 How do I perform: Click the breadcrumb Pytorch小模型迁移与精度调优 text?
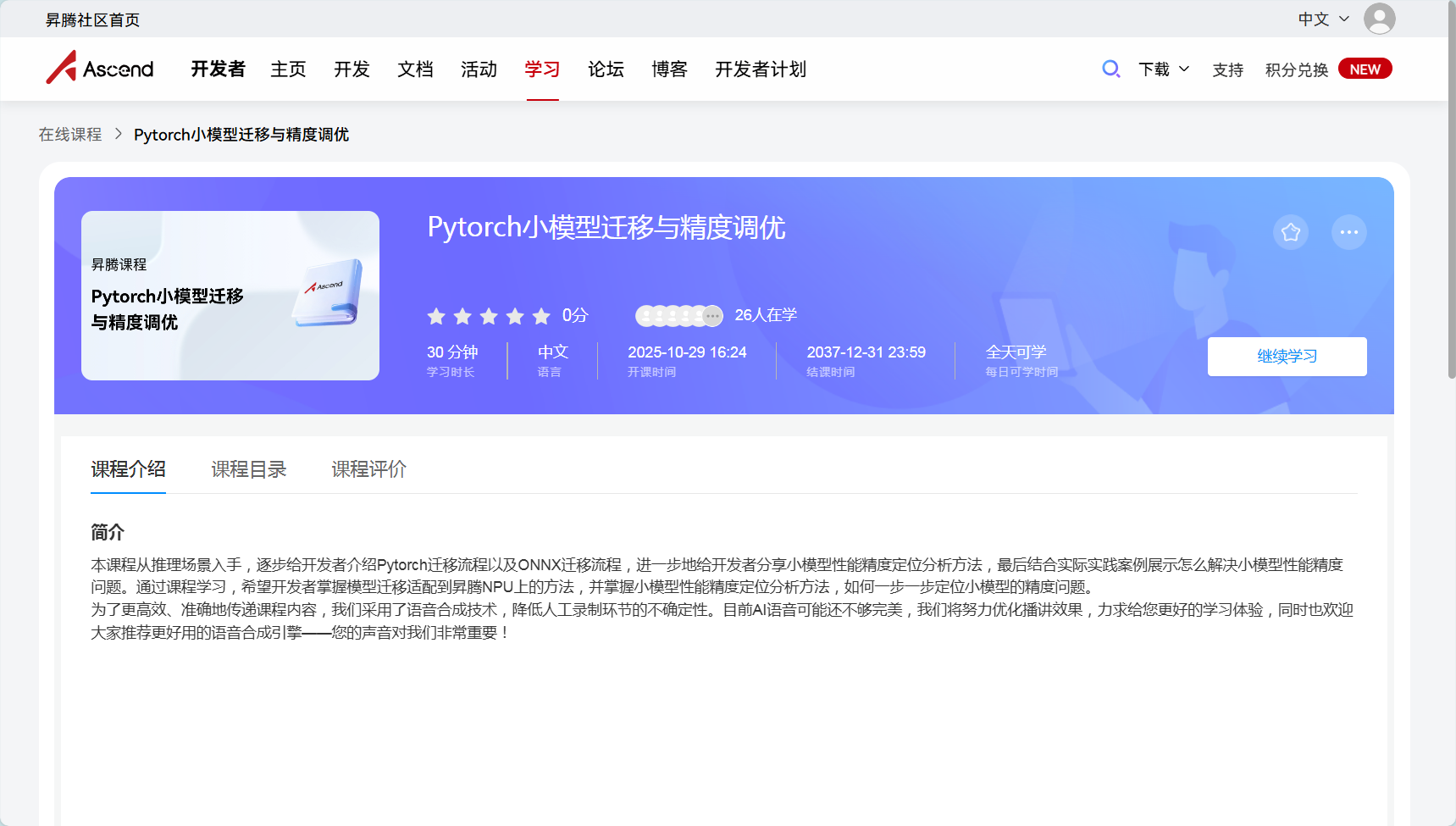tap(241, 135)
